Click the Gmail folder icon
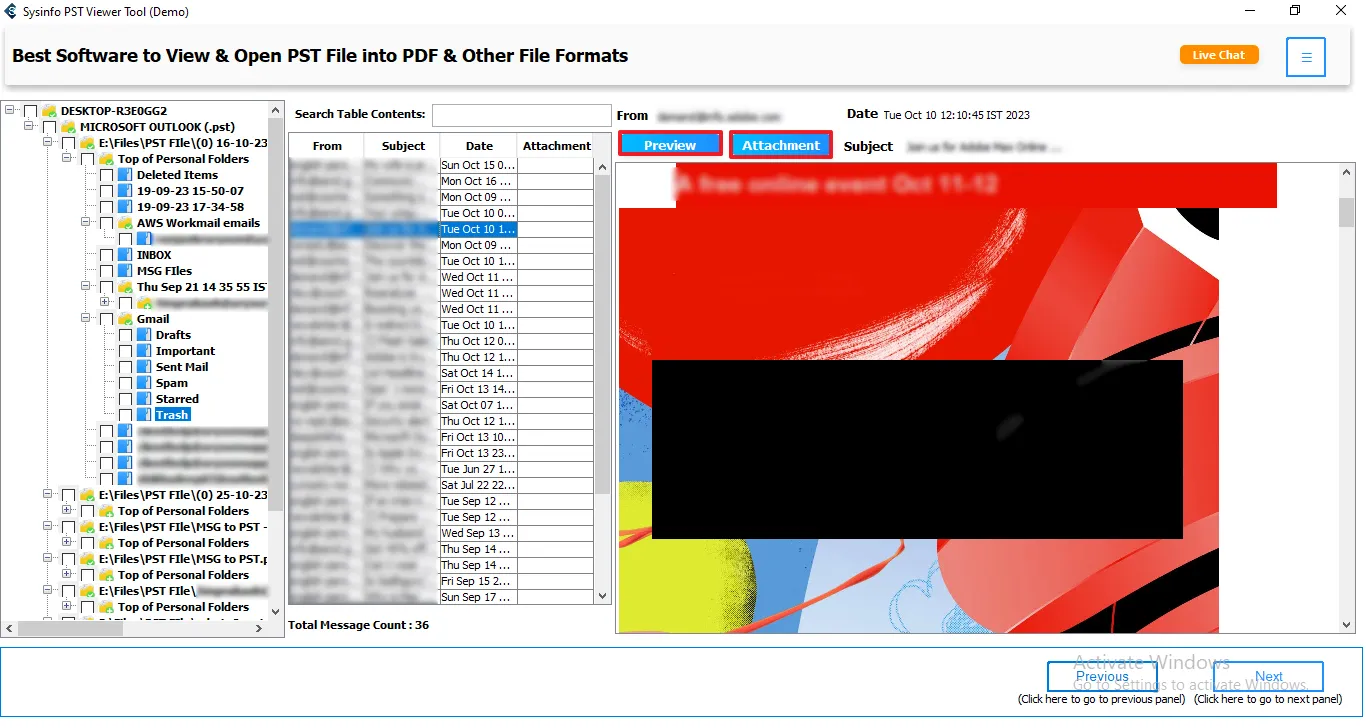This screenshot has width=1366, height=728. [x=125, y=319]
